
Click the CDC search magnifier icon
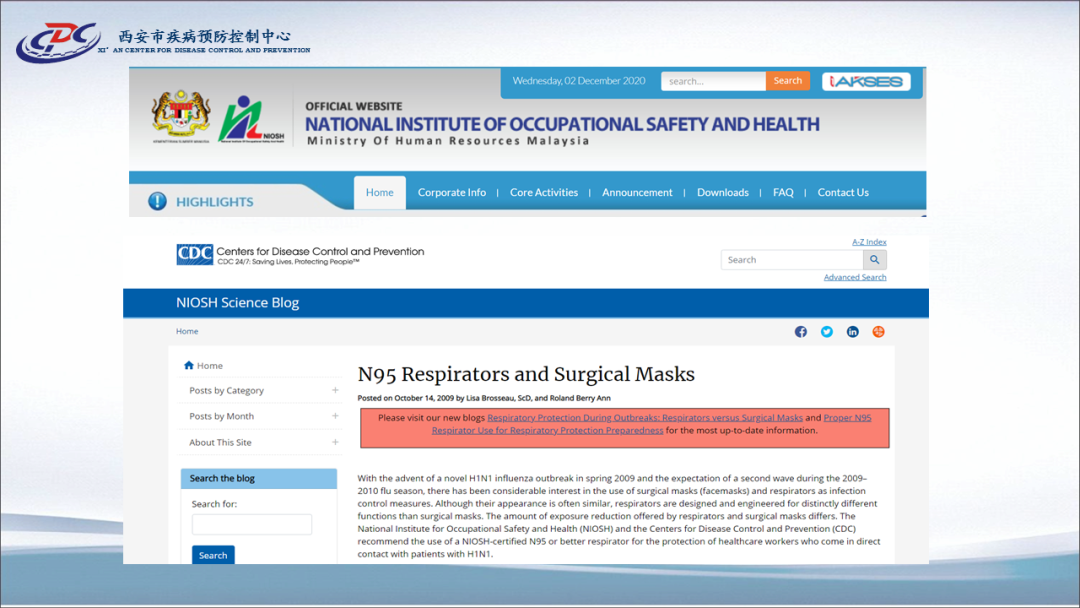(x=875, y=260)
